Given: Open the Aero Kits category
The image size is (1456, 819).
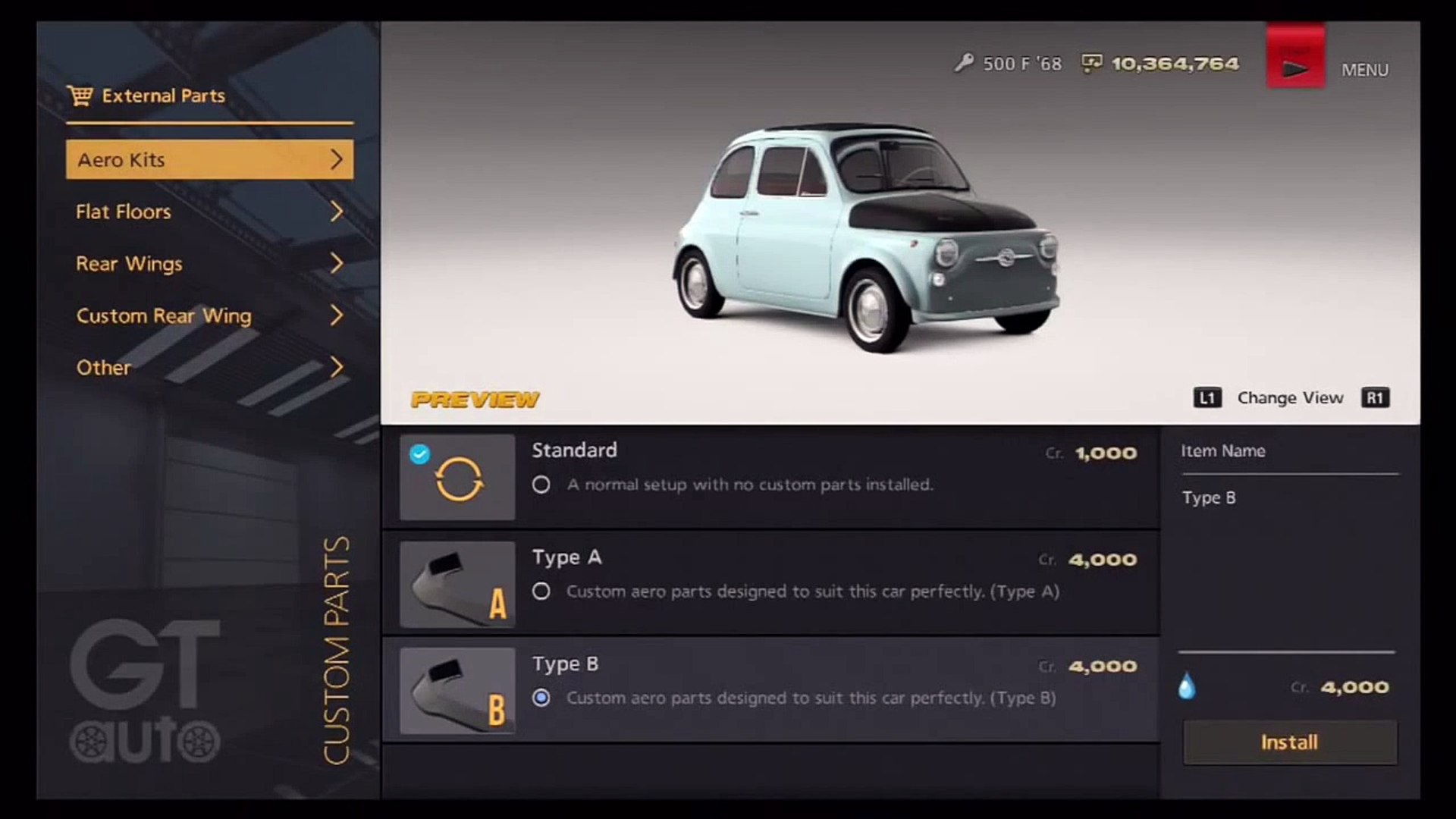Looking at the screenshot, I should pos(209,159).
